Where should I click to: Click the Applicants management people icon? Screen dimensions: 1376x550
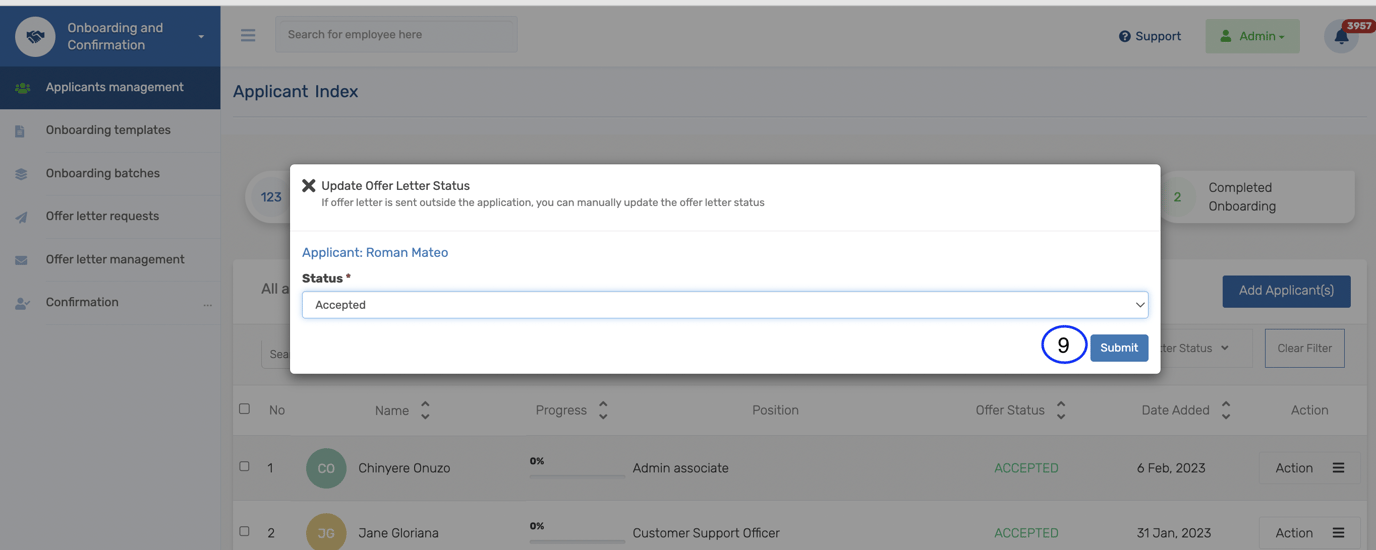[22, 88]
